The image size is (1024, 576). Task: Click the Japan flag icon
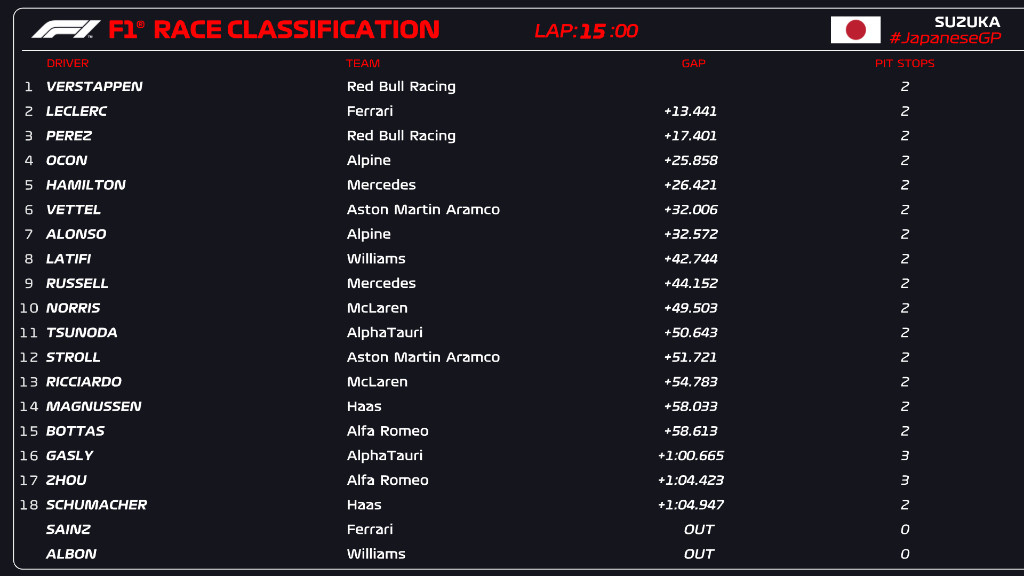click(x=855, y=30)
